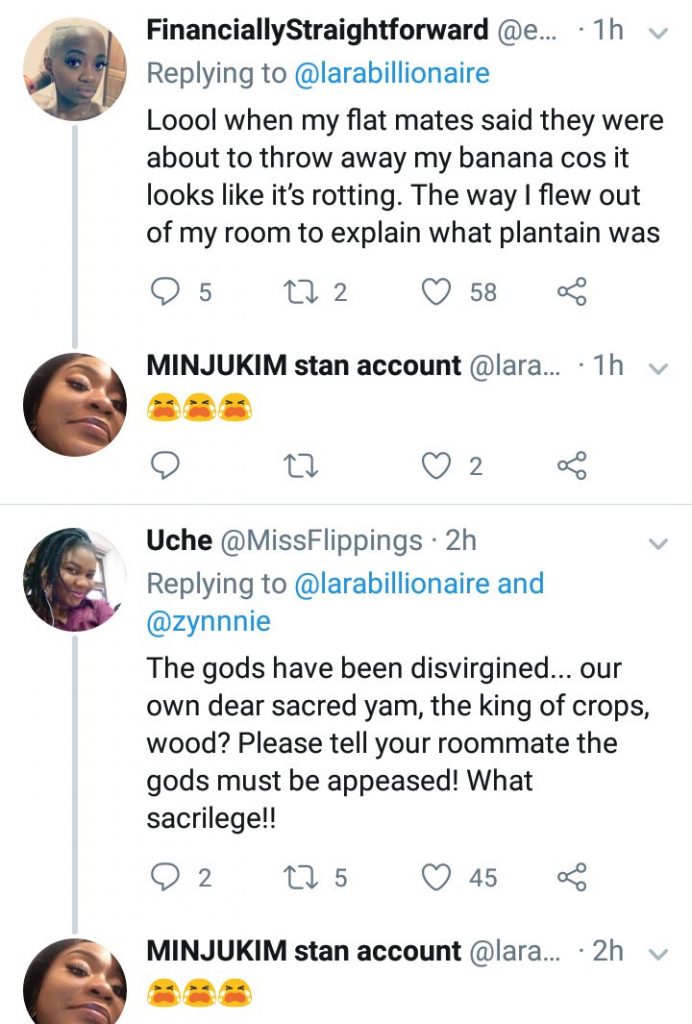This screenshot has height=1024, width=692.
Task: Like the tweet with 2 likes
Action: pos(436,465)
